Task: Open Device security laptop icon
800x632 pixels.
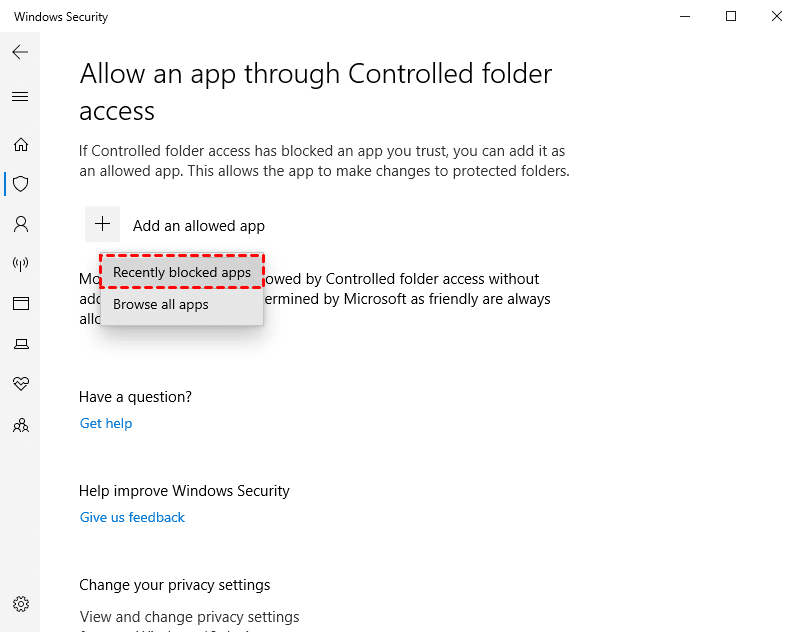Action: click(x=20, y=344)
